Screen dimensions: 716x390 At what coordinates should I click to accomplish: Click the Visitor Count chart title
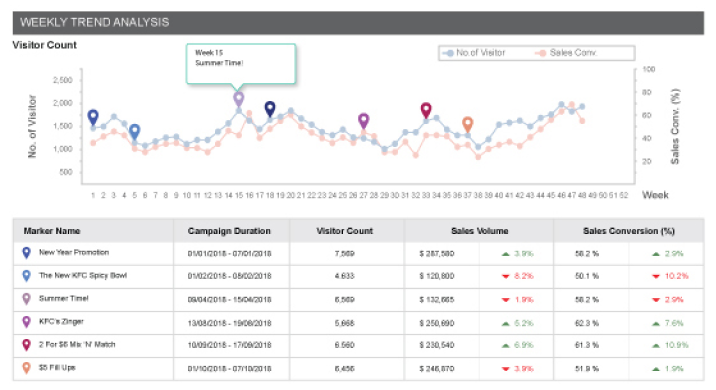pos(45,45)
